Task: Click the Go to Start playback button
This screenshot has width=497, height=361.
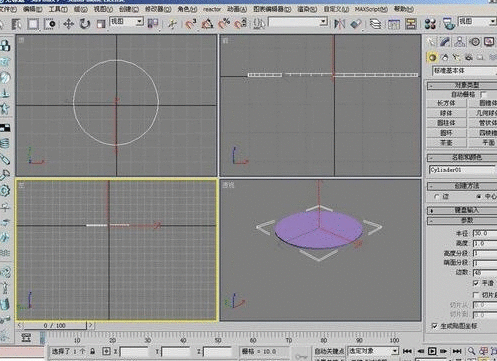Action: (x=407, y=351)
